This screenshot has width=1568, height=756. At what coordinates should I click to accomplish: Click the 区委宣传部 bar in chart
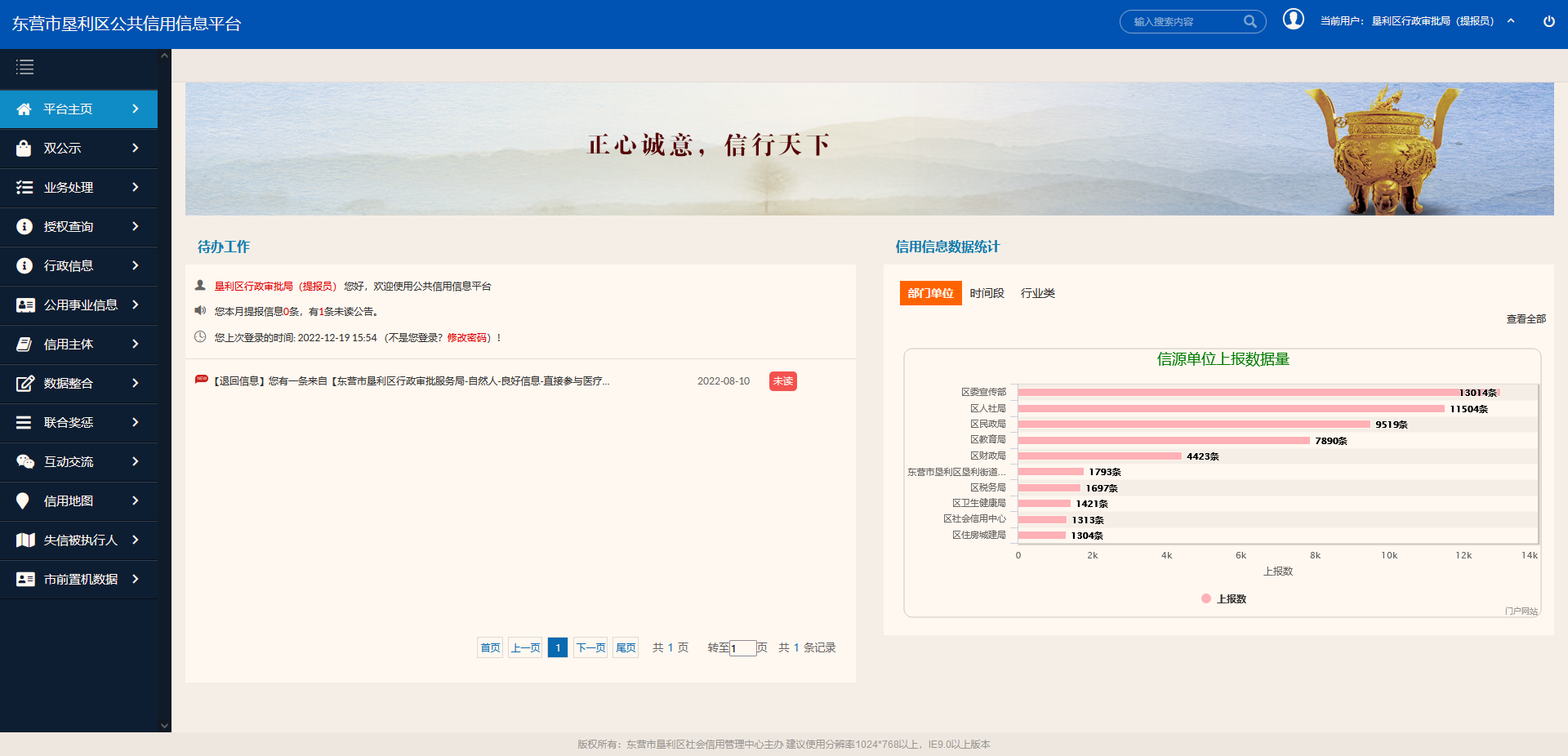click(1237, 393)
